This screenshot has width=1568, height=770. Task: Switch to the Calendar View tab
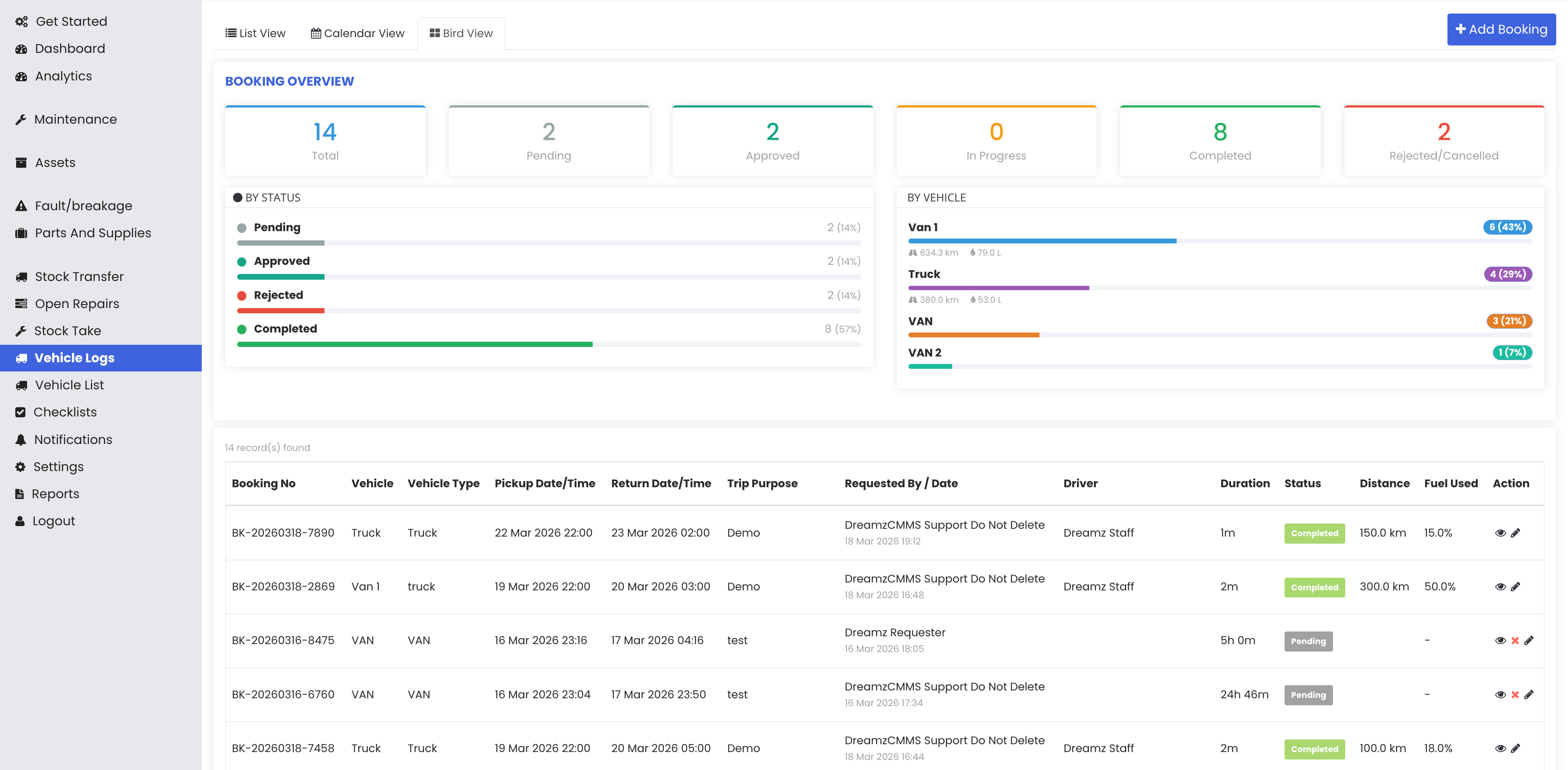click(x=358, y=34)
